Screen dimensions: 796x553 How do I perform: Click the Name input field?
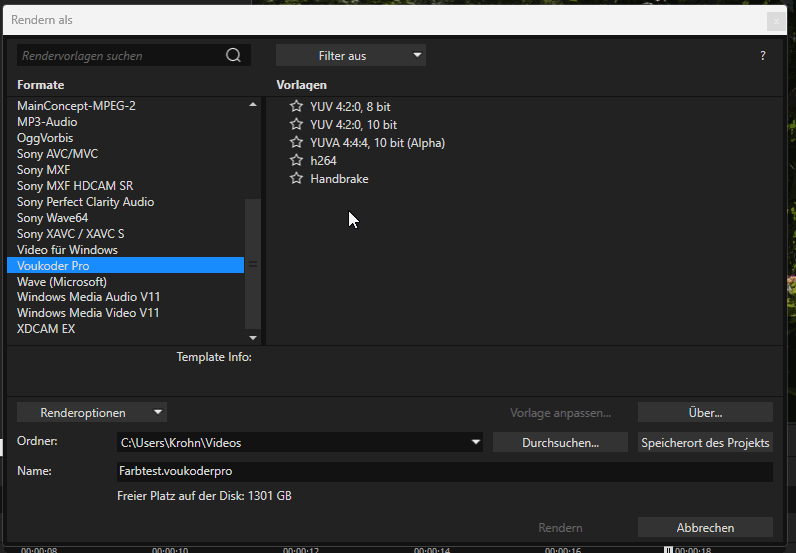point(445,471)
